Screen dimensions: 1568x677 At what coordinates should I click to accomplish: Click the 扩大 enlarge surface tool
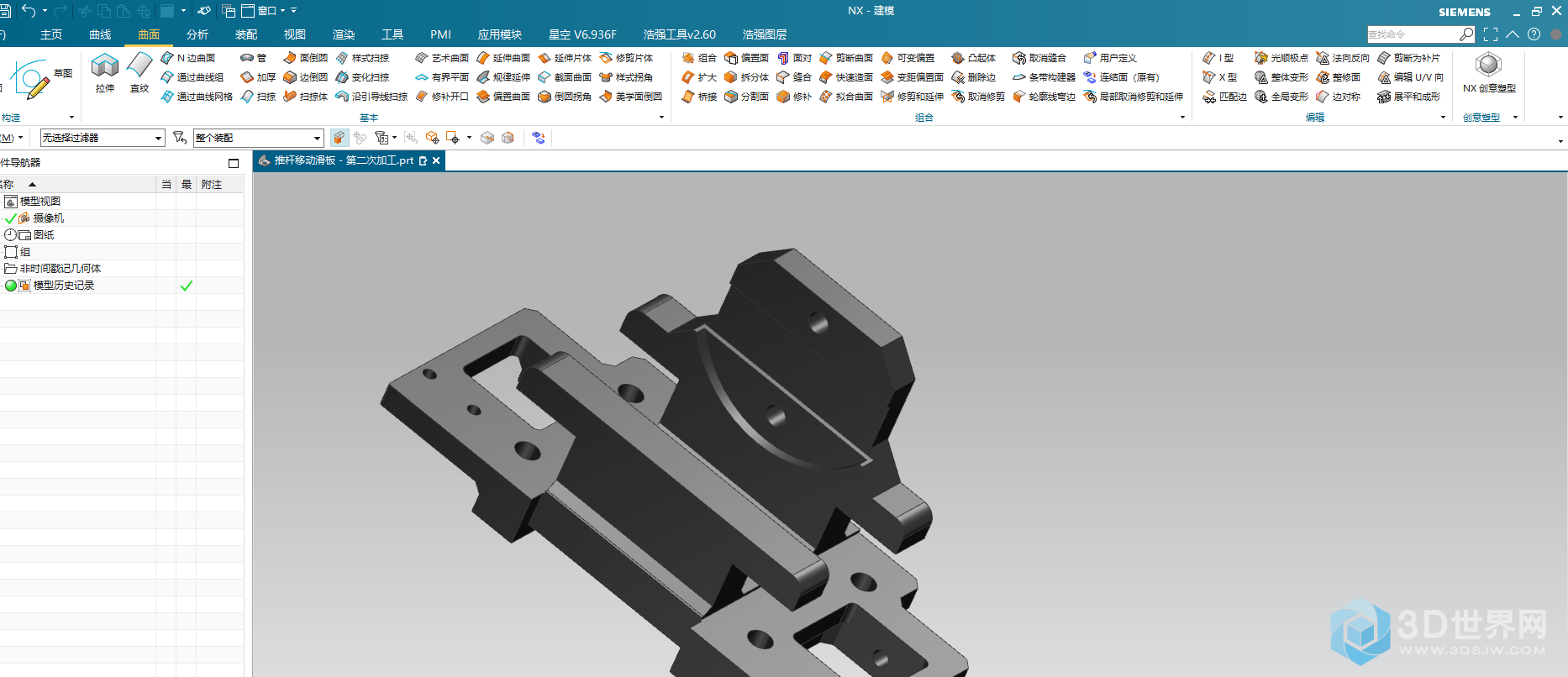click(699, 77)
